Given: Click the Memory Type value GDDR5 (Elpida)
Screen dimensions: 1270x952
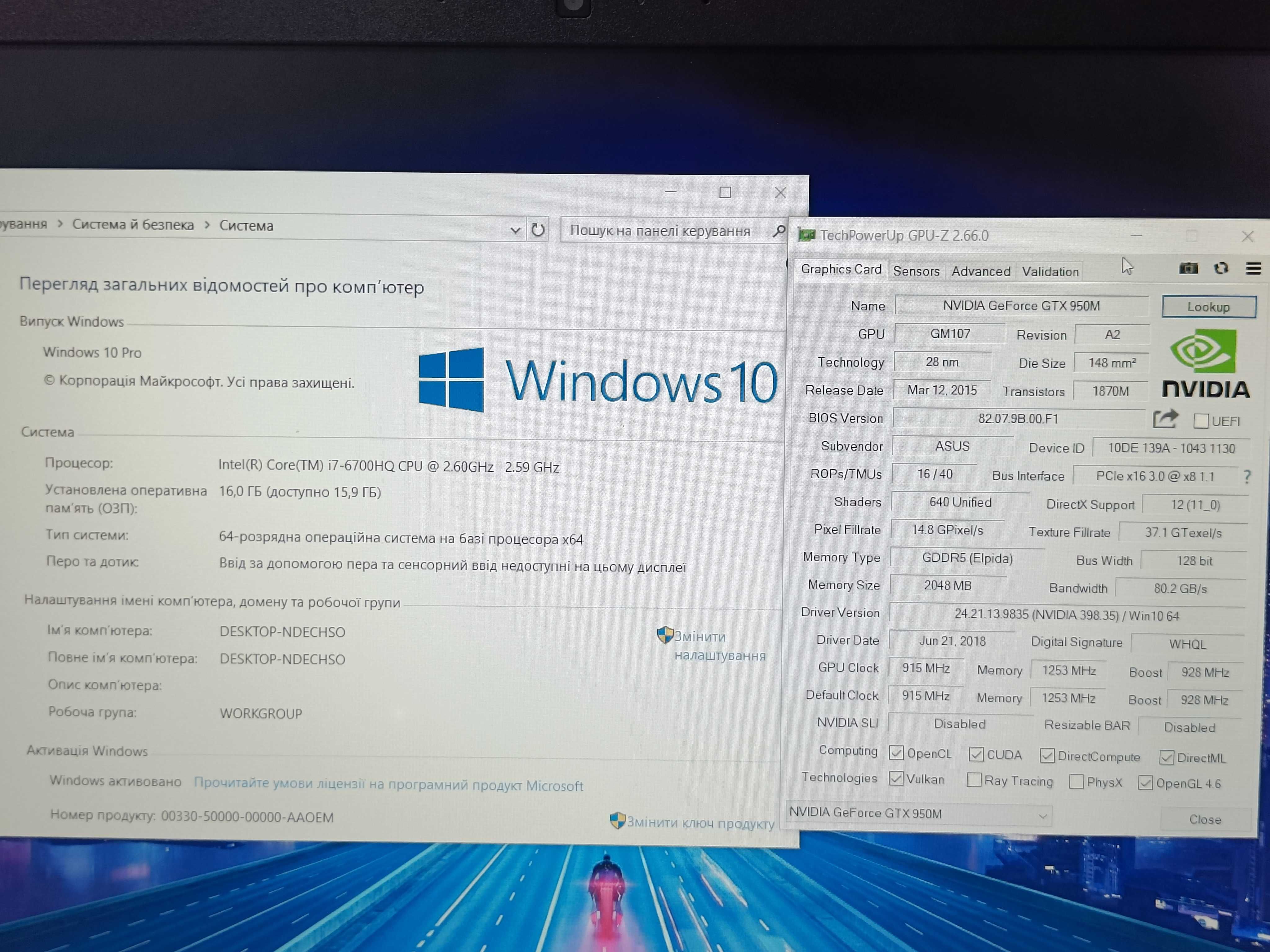Looking at the screenshot, I should 967,558.
